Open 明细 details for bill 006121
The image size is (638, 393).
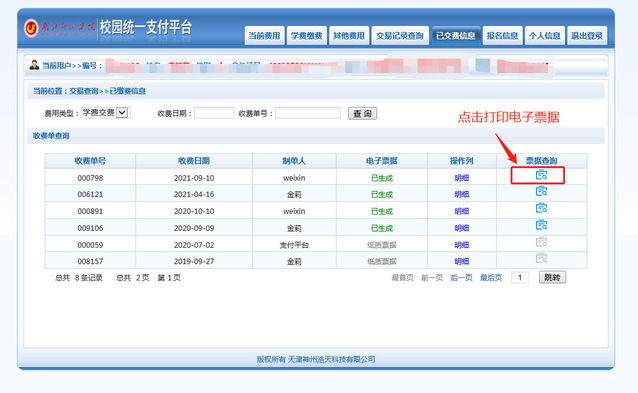[462, 194]
